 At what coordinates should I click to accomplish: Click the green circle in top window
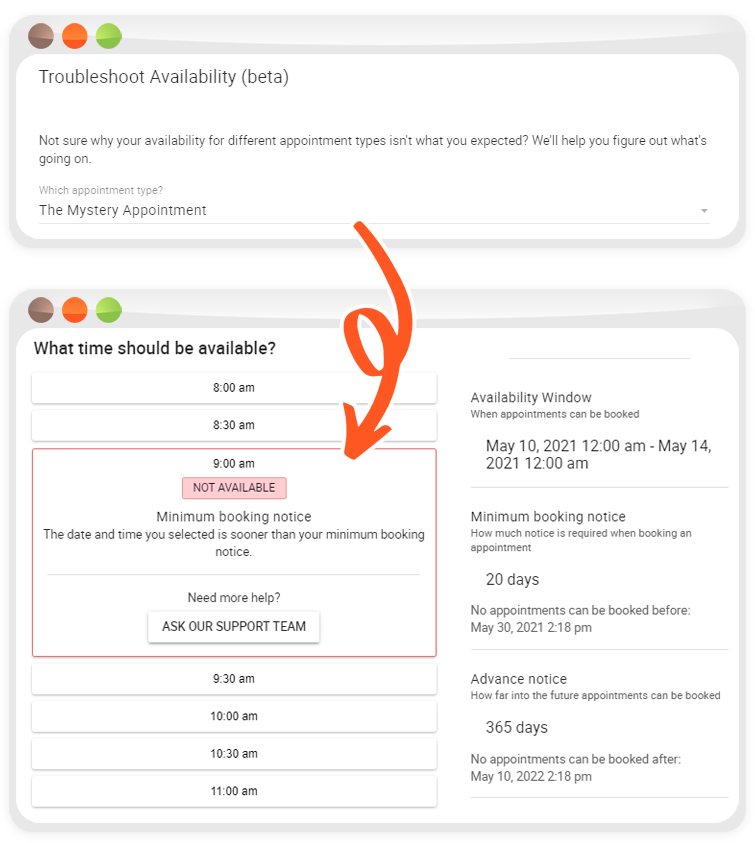coord(109,36)
